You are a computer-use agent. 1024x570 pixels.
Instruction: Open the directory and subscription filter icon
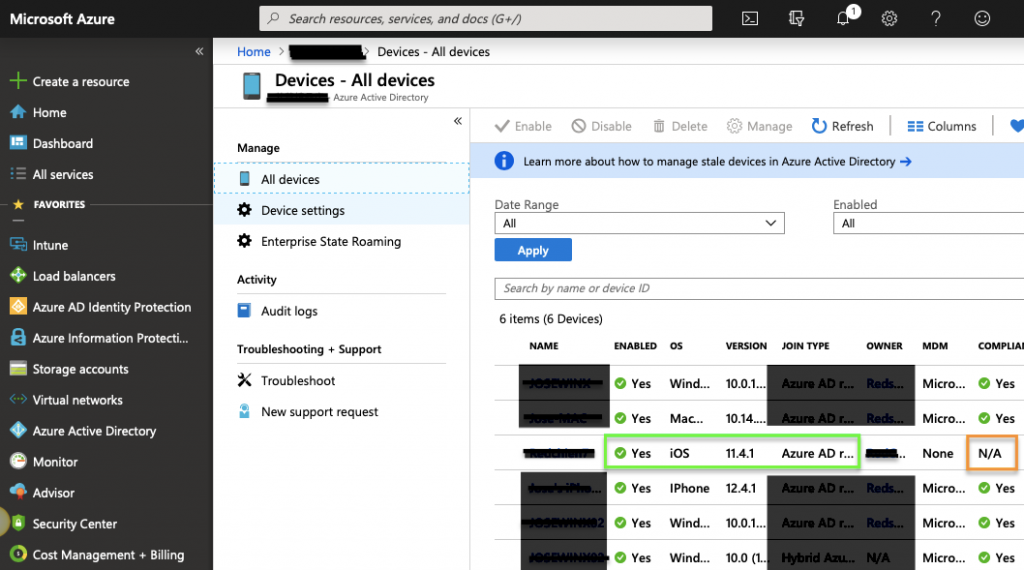(x=796, y=18)
